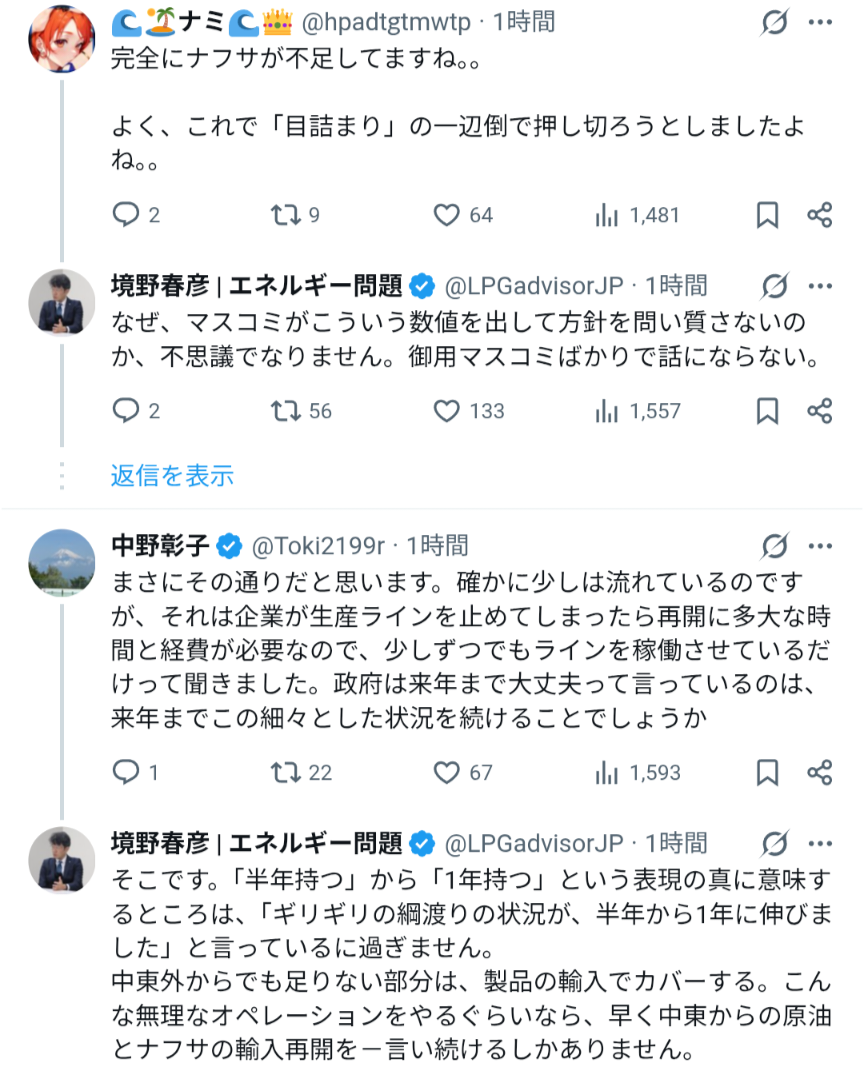
Task: Open Grok icon on 中野彰子's tweet
Action: tap(775, 546)
